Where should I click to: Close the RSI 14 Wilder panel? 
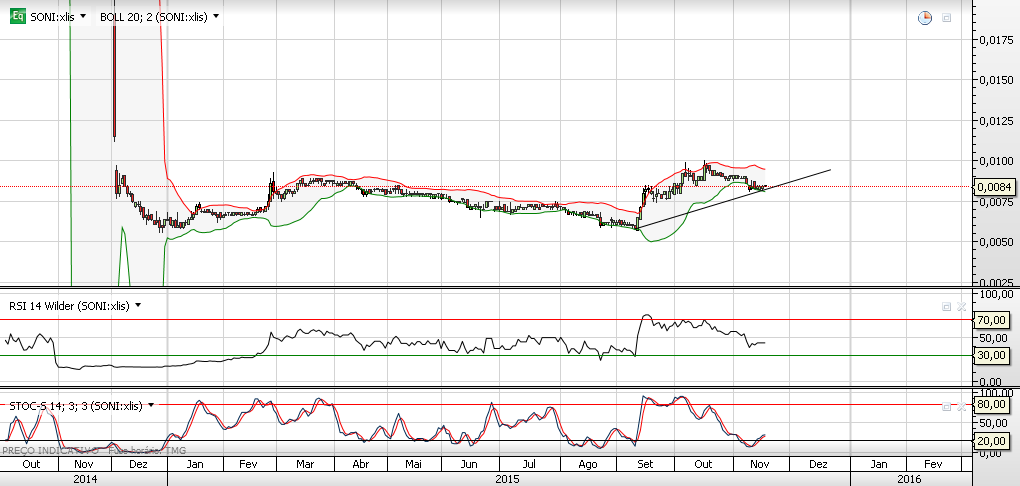[x=961, y=306]
